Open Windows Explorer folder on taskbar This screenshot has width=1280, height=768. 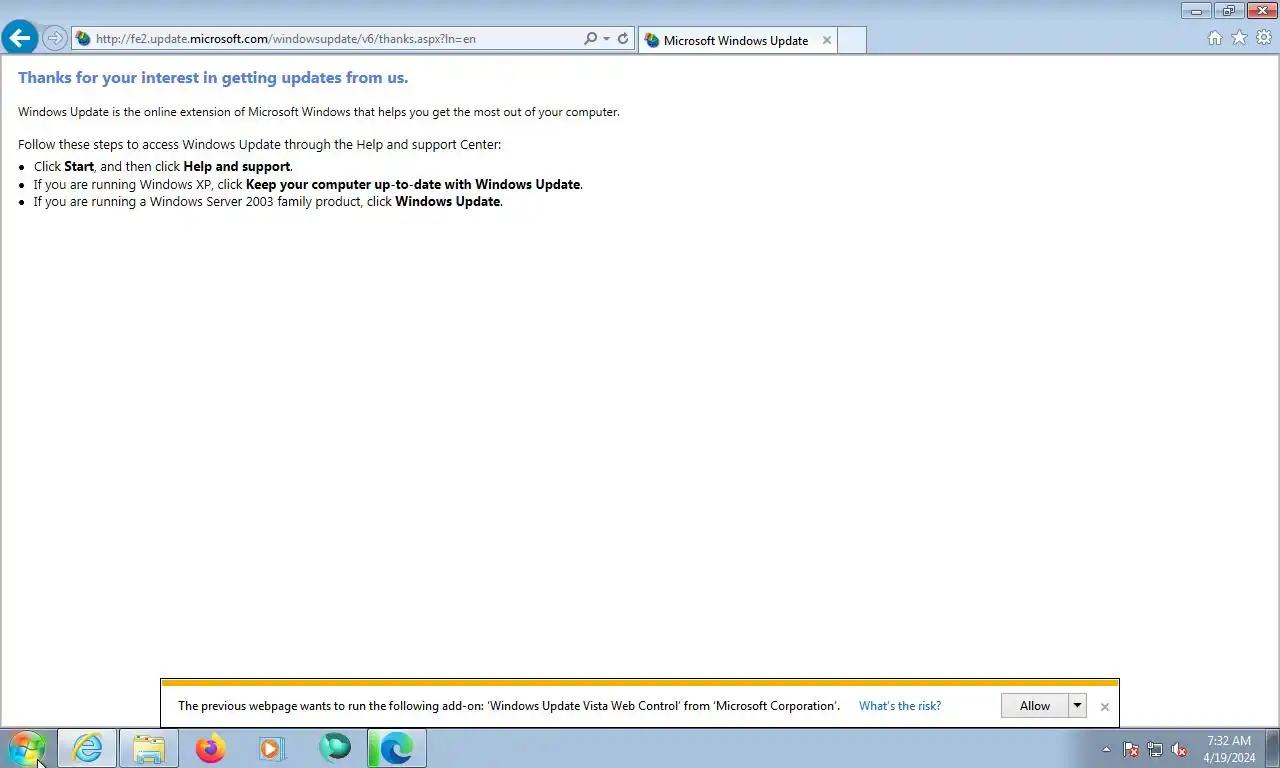pos(149,748)
